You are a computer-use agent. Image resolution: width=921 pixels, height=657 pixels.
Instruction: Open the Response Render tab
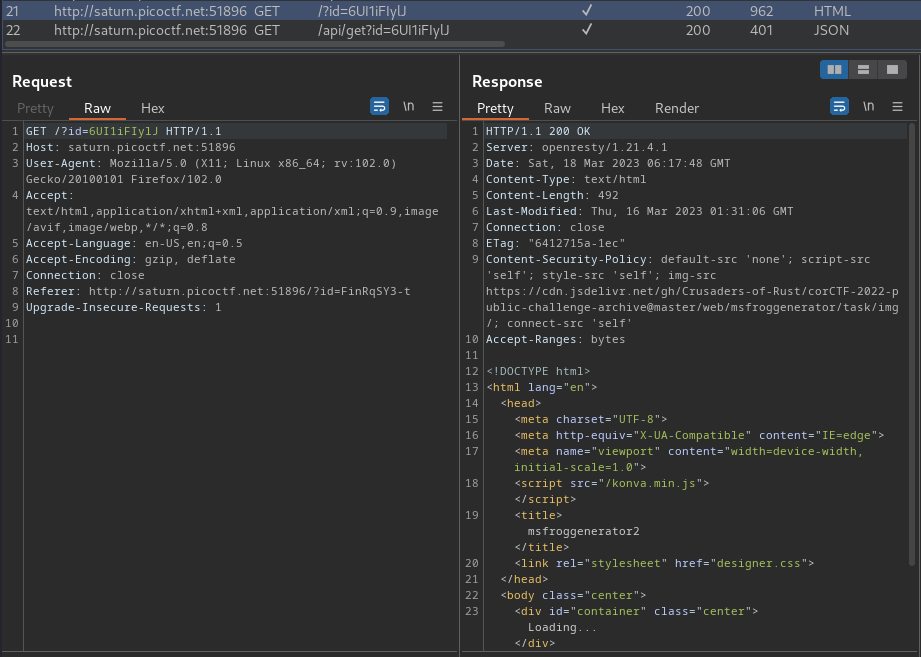coord(677,109)
